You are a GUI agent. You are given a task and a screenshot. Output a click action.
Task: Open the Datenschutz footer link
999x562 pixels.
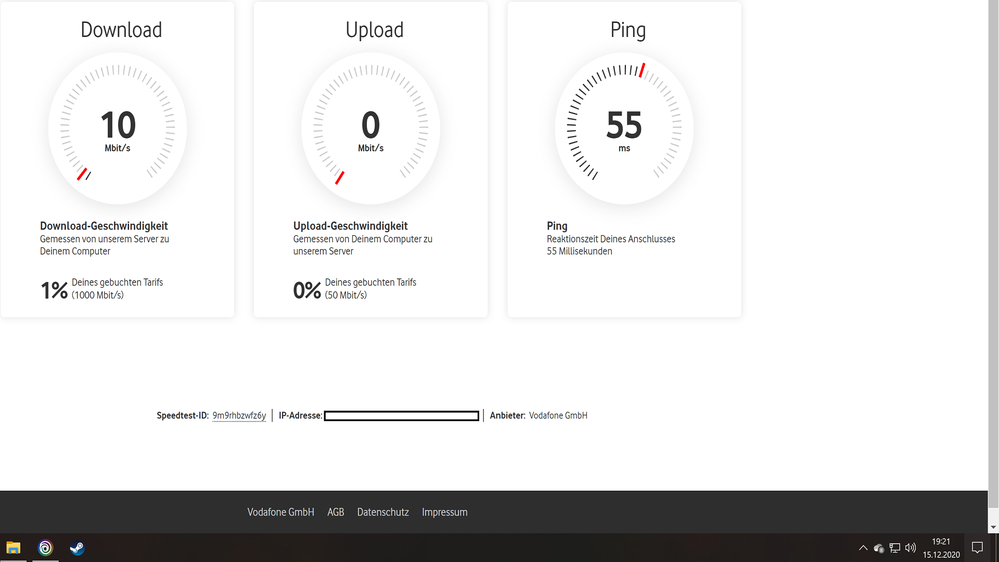click(x=383, y=512)
